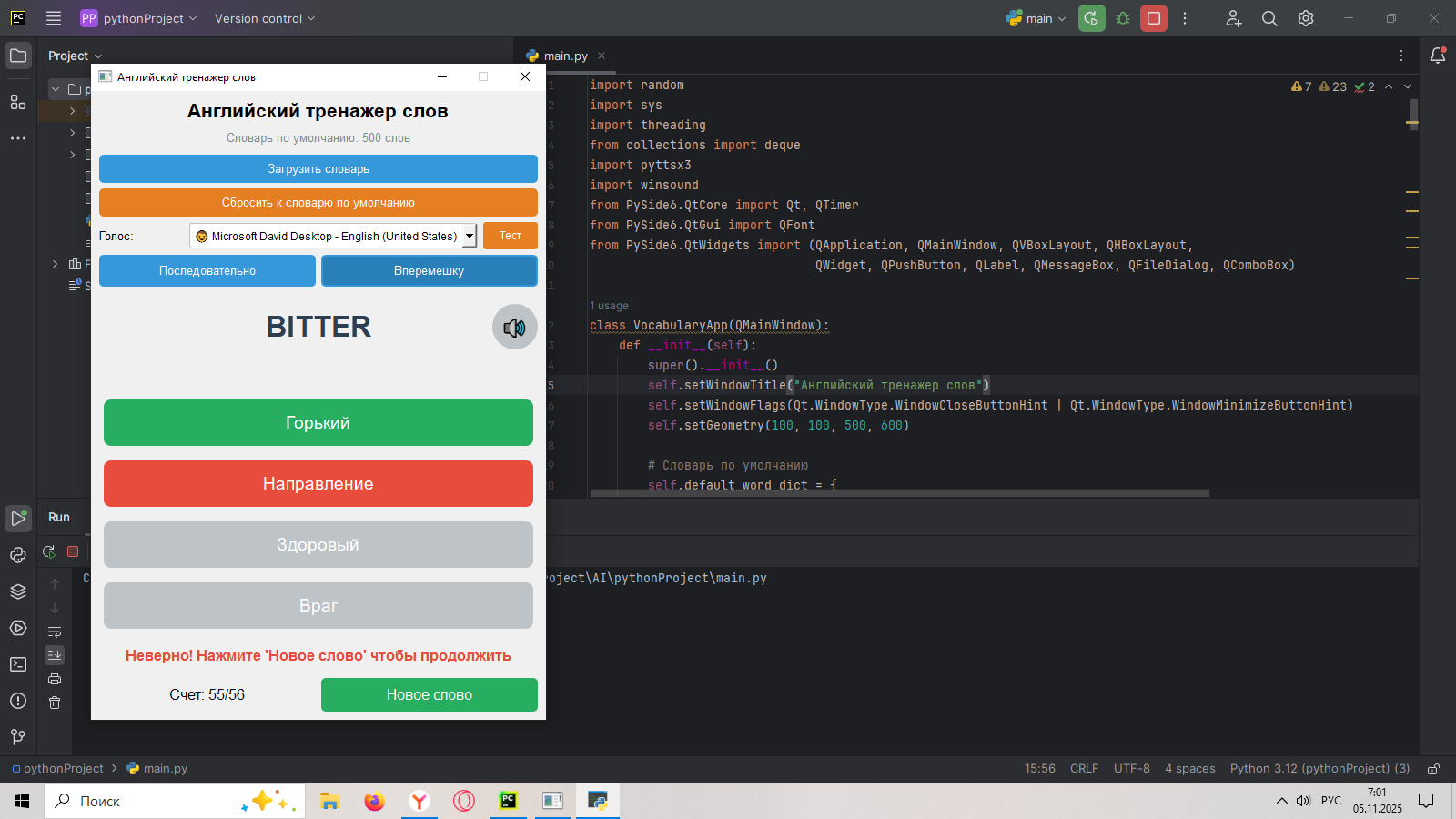
Task: Open the Version control dropdown
Action: 264,18
